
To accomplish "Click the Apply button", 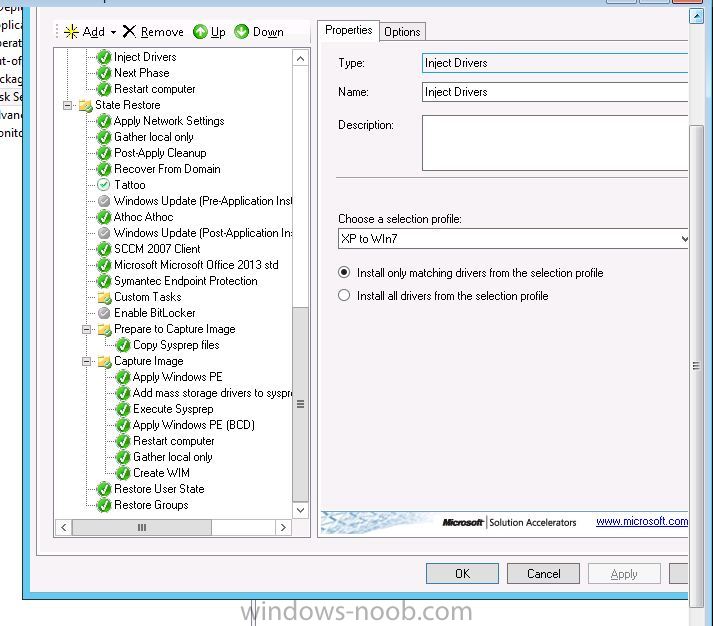I will point(624,574).
